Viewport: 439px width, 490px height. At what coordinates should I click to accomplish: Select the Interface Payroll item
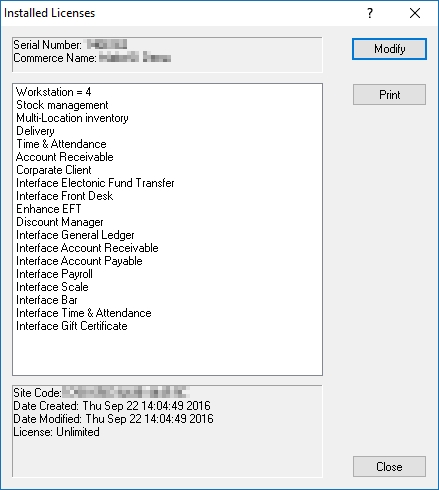(x=54, y=274)
